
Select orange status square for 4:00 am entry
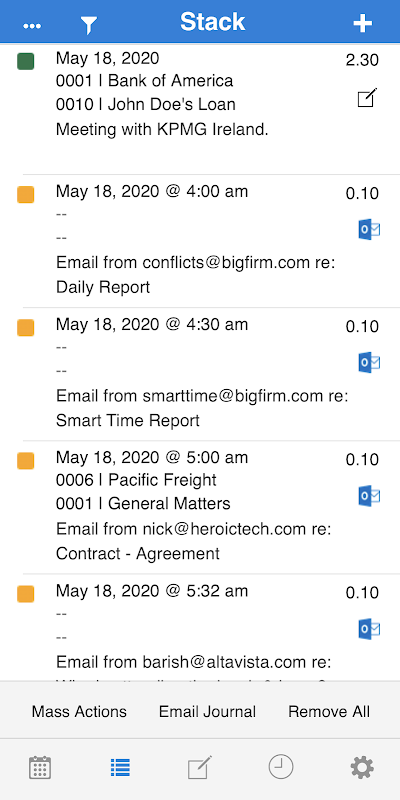pyautogui.click(x=26, y=194)
